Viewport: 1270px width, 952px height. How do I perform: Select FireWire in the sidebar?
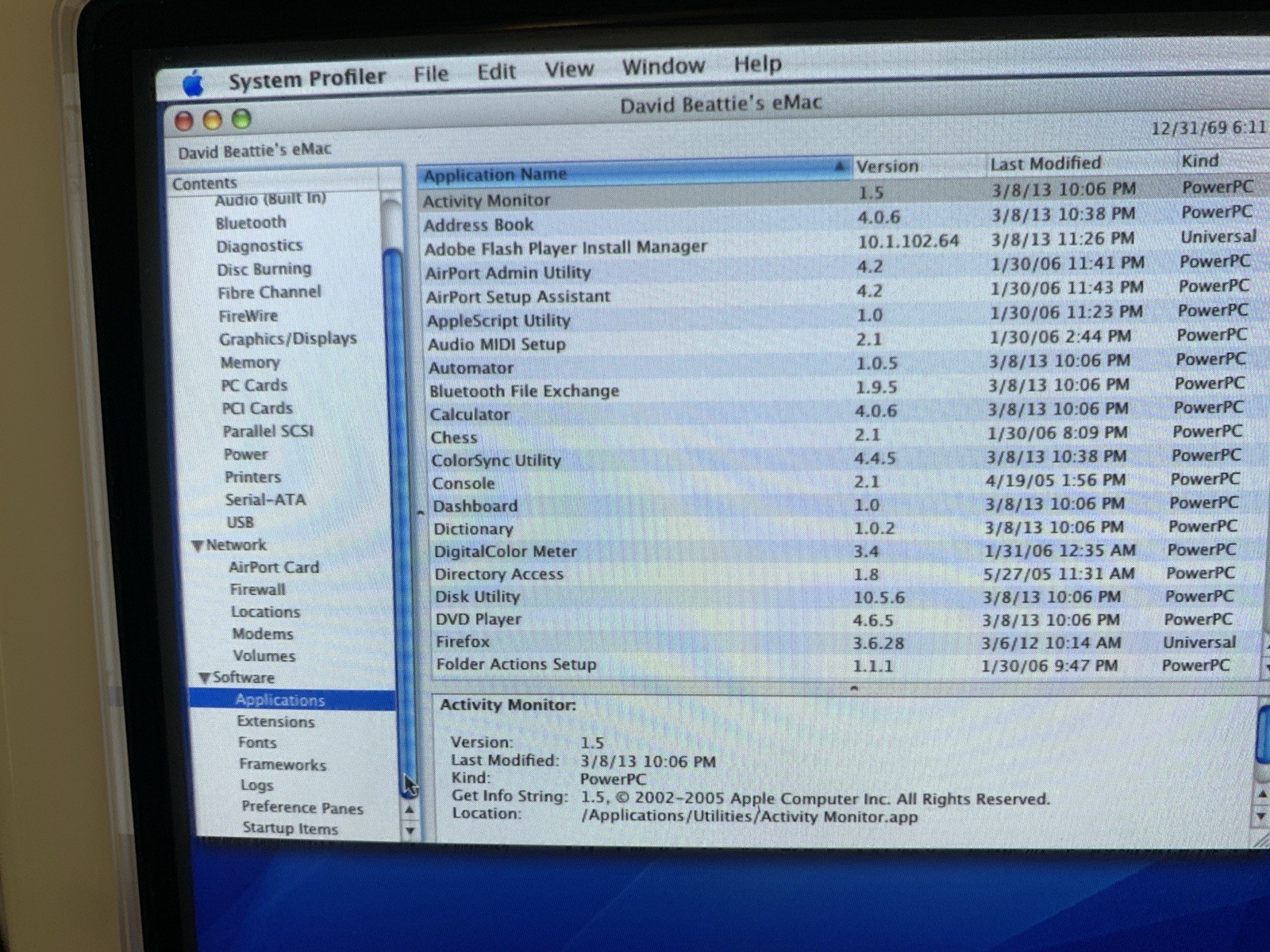click(248, 316)
